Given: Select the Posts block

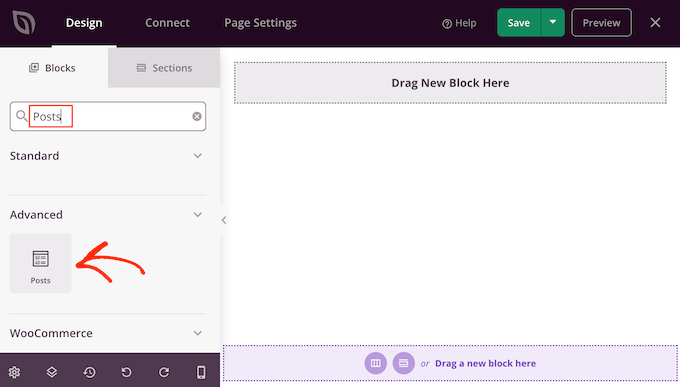Looking at the screenshot, I should tap(41, 263).
